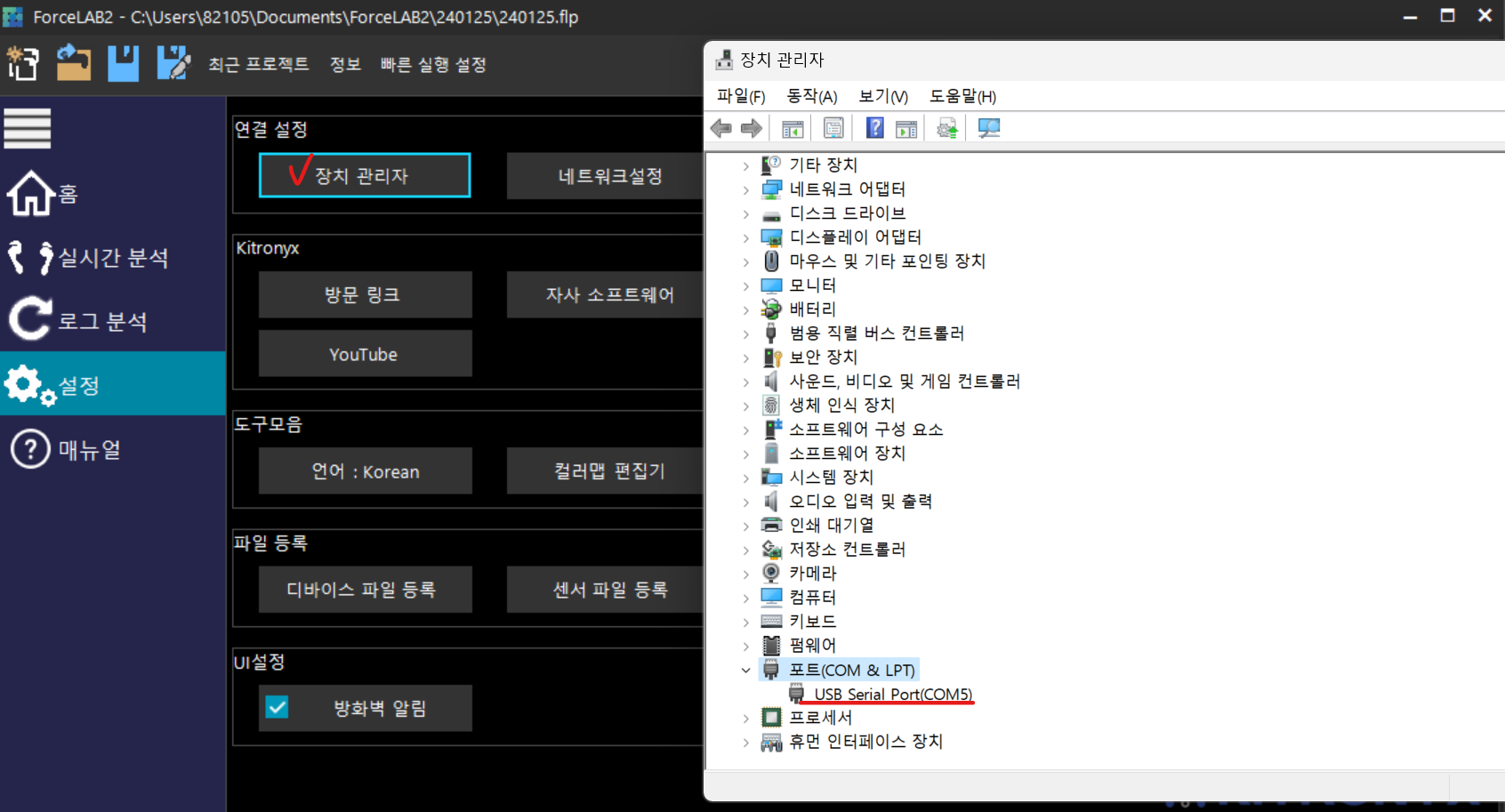Open 빠른 실행 설정 in top bar
The height and width of the screenshot is (812, 1505).
pyautogui.click(x=433, y=64)
